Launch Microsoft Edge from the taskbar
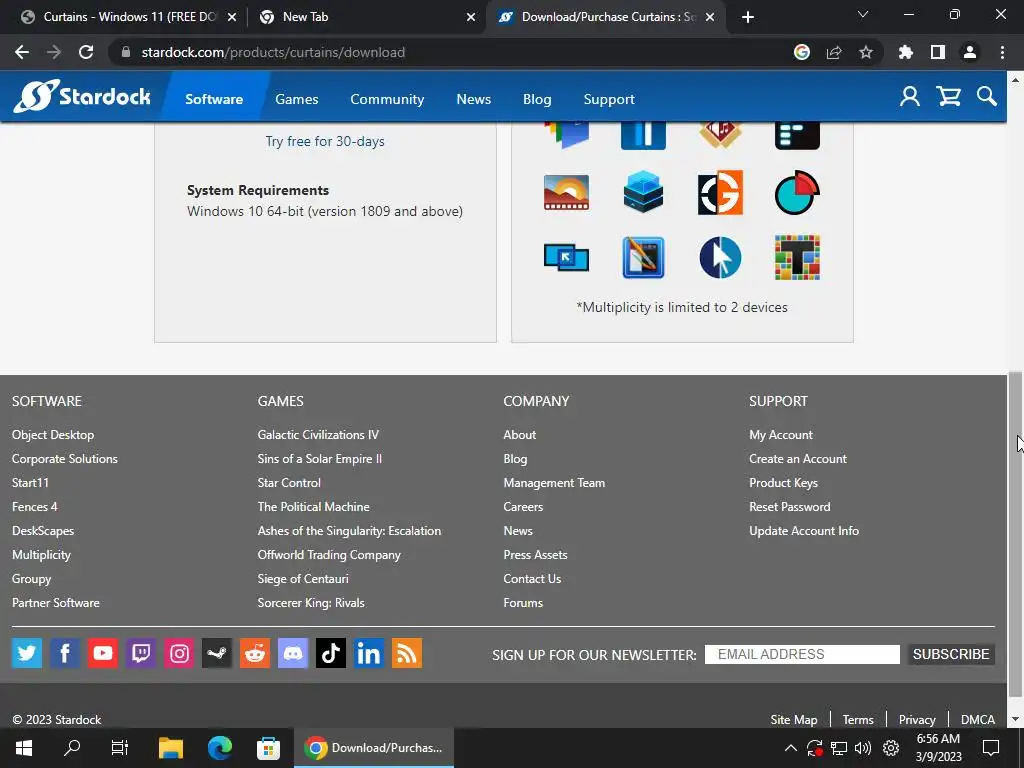The height and width of the screenshot is (768, 1024). coord(219,748)
